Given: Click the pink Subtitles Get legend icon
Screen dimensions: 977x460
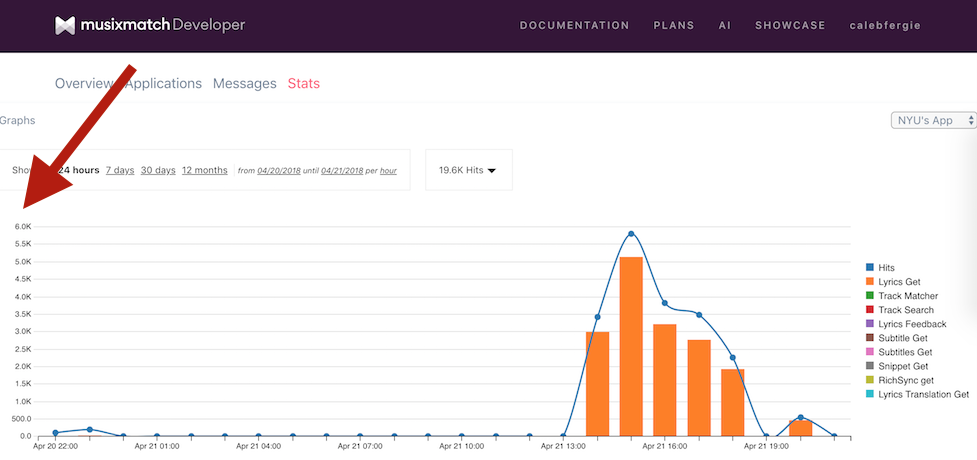Looking at the screenshot, I should click(x=870, y=352).
